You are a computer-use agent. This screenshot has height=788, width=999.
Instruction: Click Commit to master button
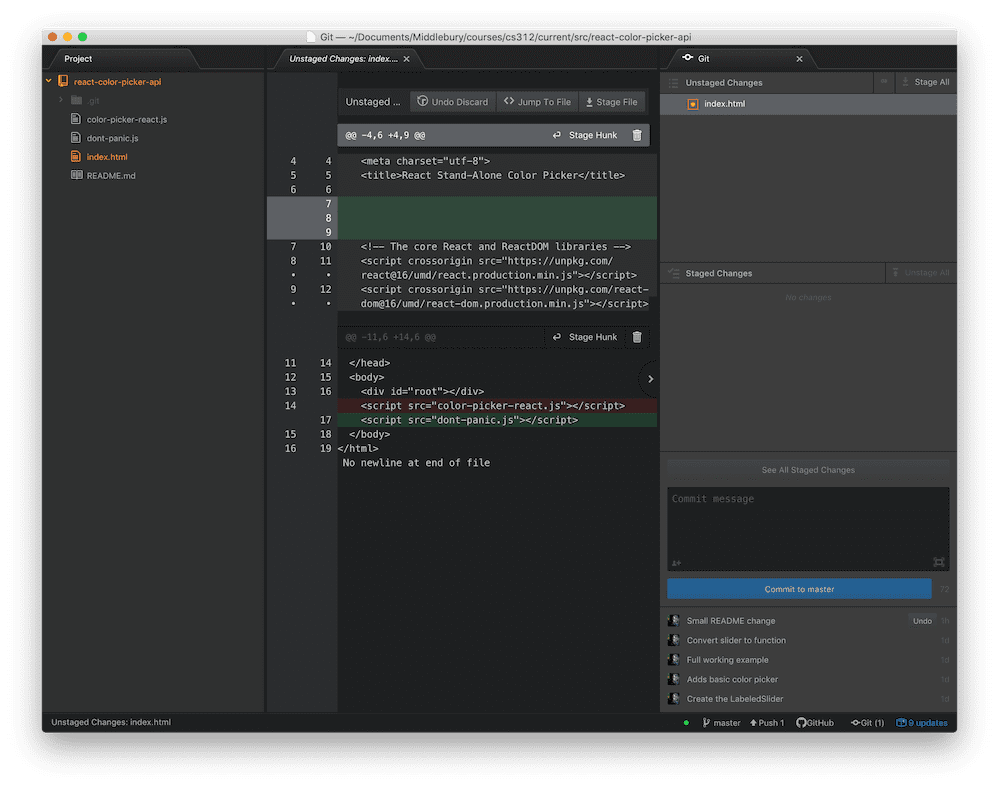pos(799,589)
